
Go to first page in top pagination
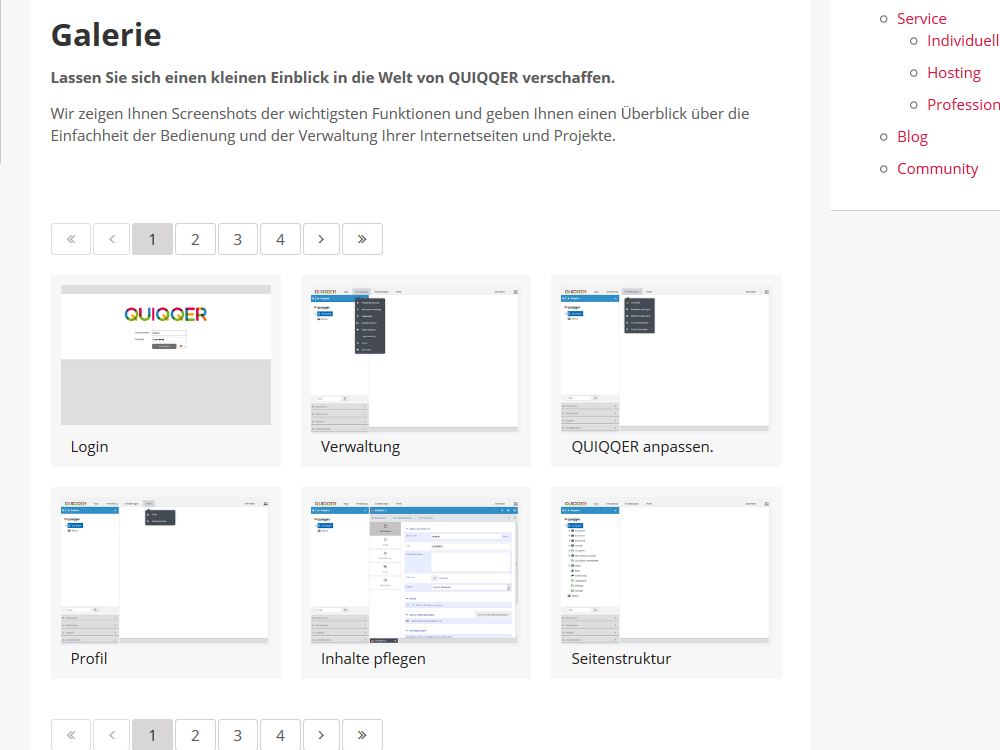71,239
